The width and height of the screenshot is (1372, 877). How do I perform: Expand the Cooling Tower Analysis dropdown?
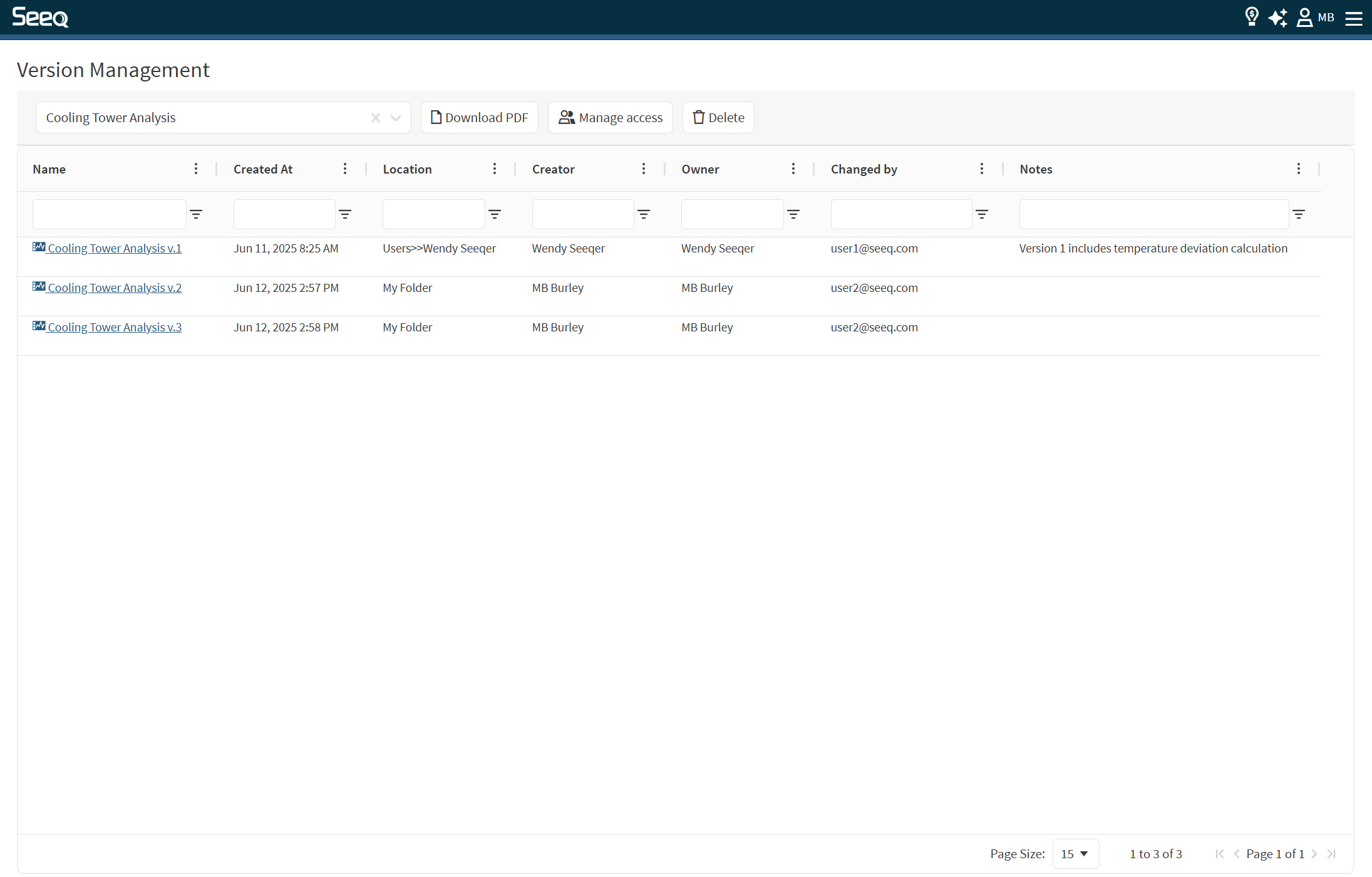pos(396,118)
